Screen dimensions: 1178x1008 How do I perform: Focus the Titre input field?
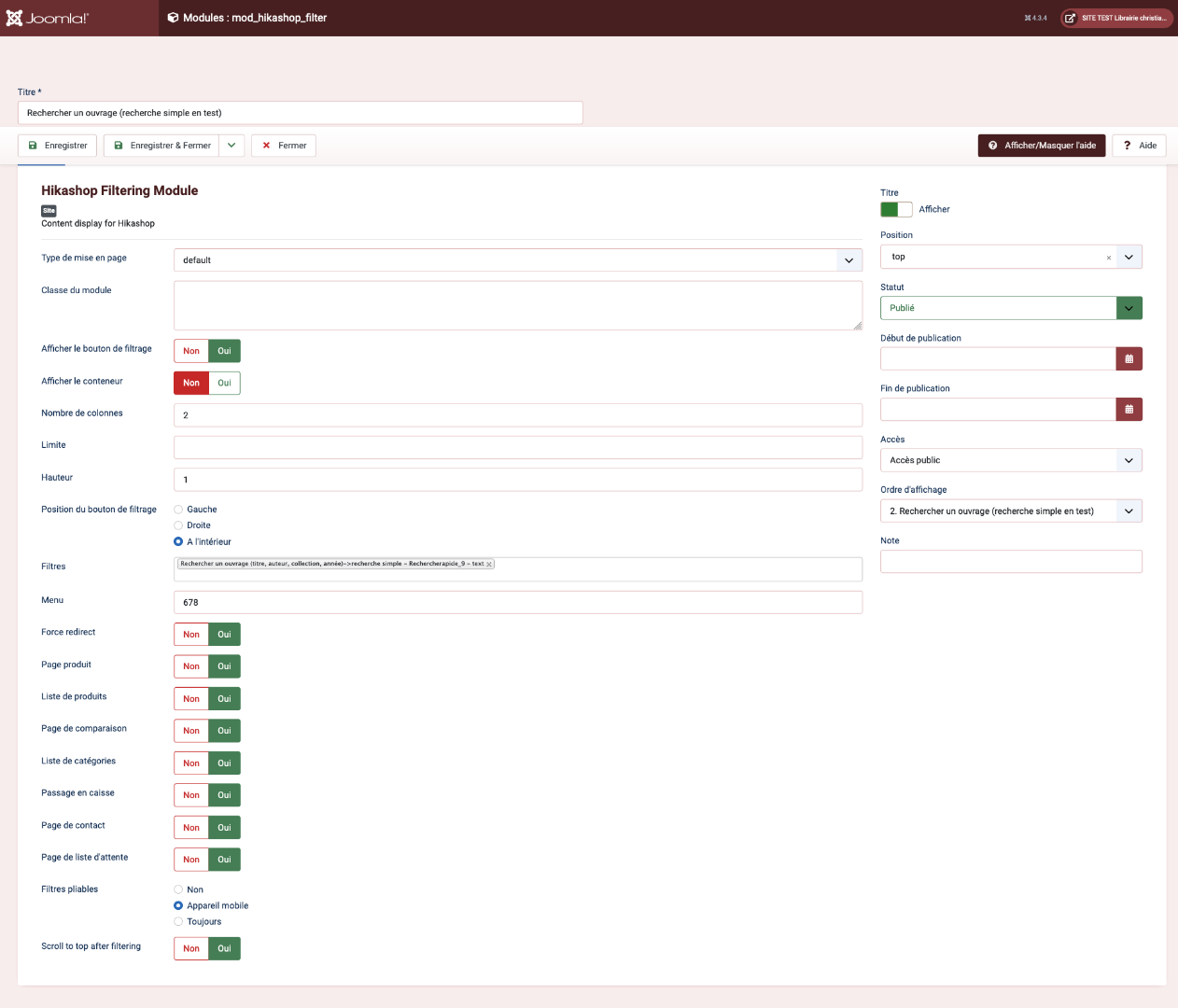(x=301, y=113)
